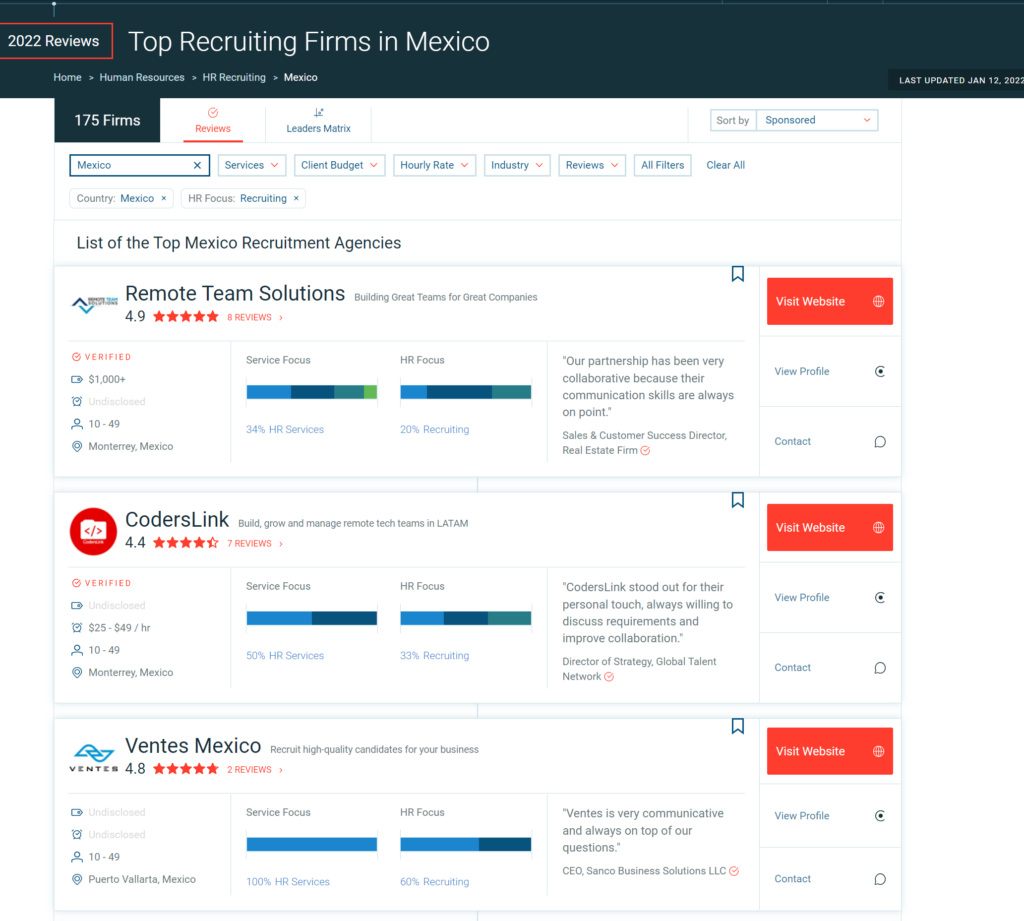Open the Ventes Mexico firm title

point(193,746)
